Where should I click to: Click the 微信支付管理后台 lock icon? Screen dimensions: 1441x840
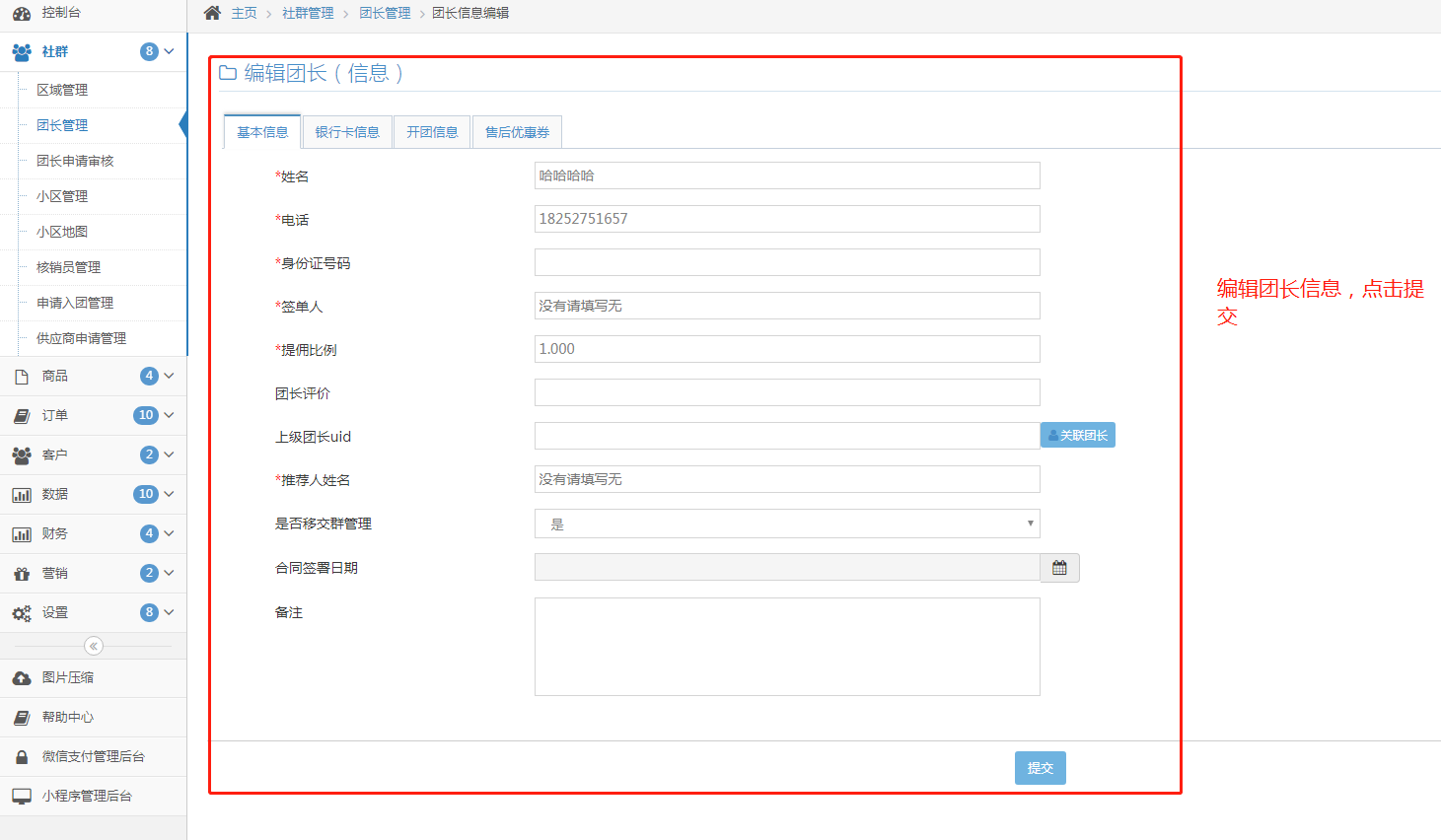click(21, 757)
